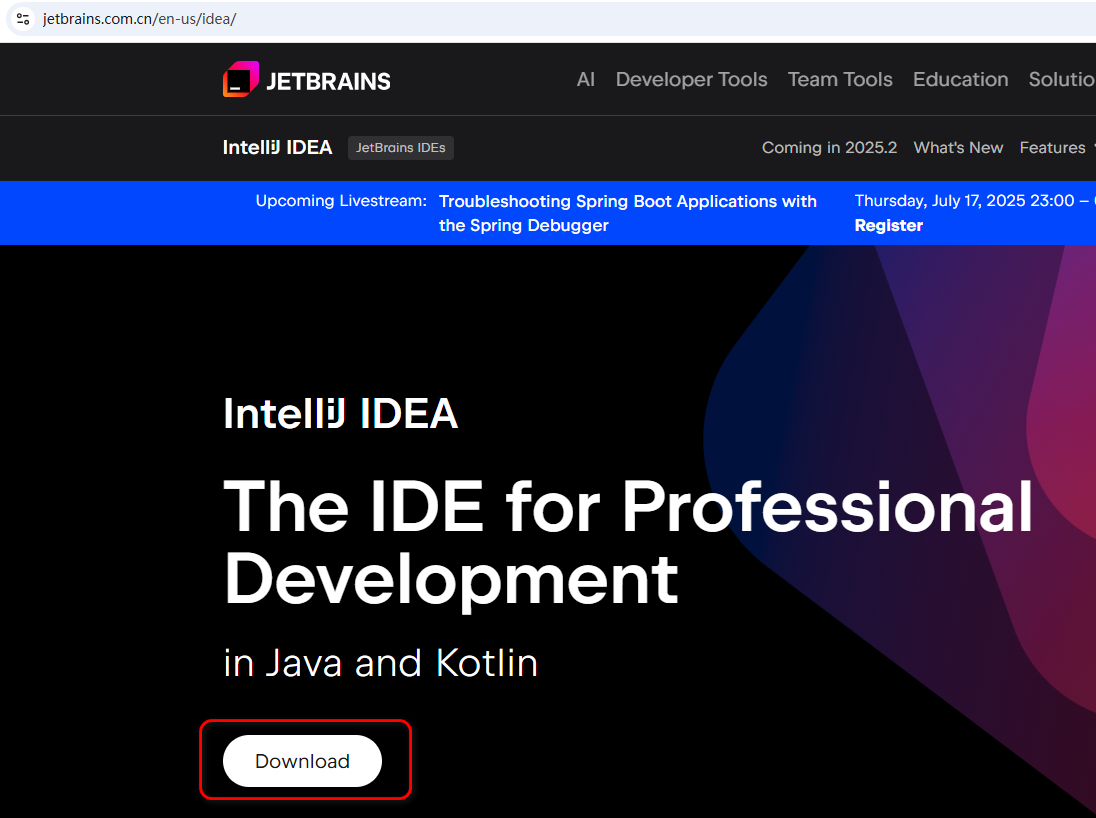
Task: Select the AI menu item
Action: pyautogui.click(x=585, y=79)
